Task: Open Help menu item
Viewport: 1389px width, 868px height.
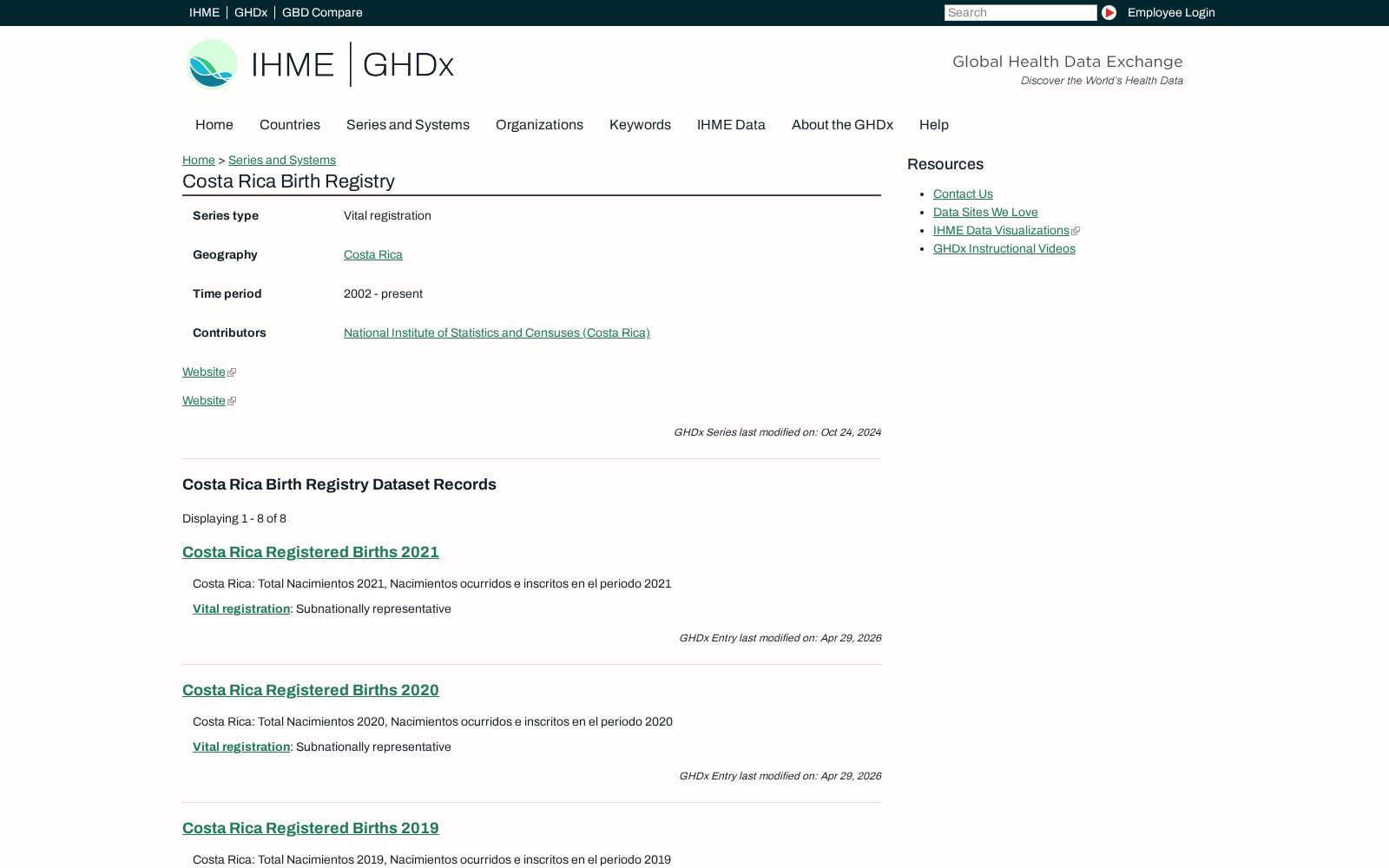Action: (x=934, y=125)
